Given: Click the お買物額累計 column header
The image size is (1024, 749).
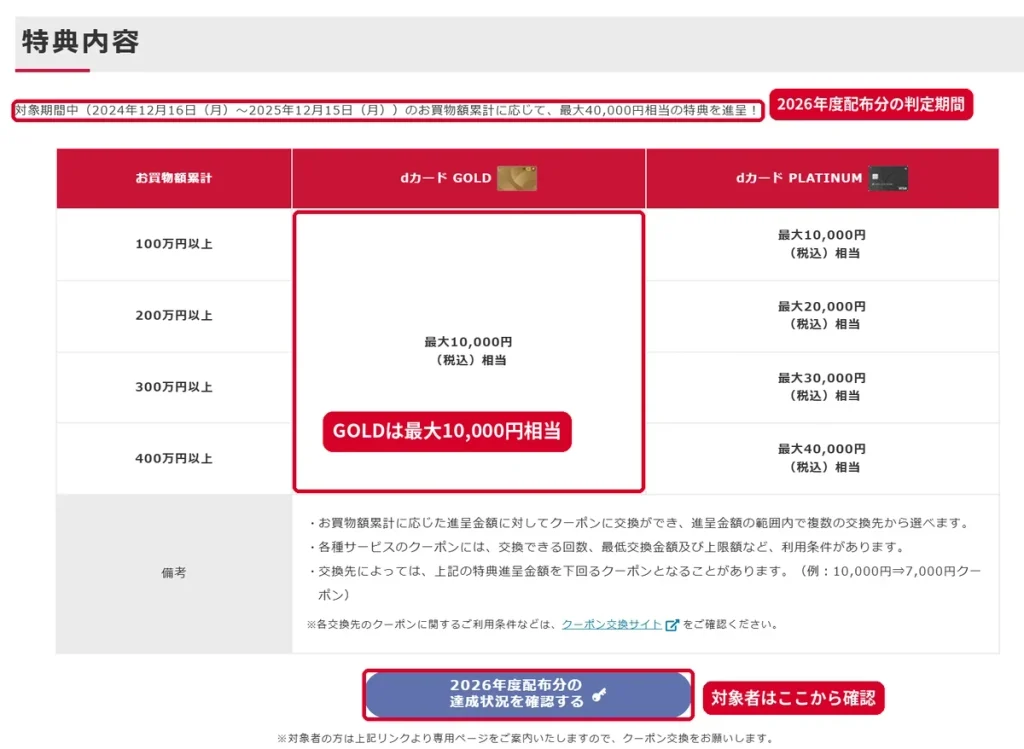Looking at the screenshot, I should [174, 178].
